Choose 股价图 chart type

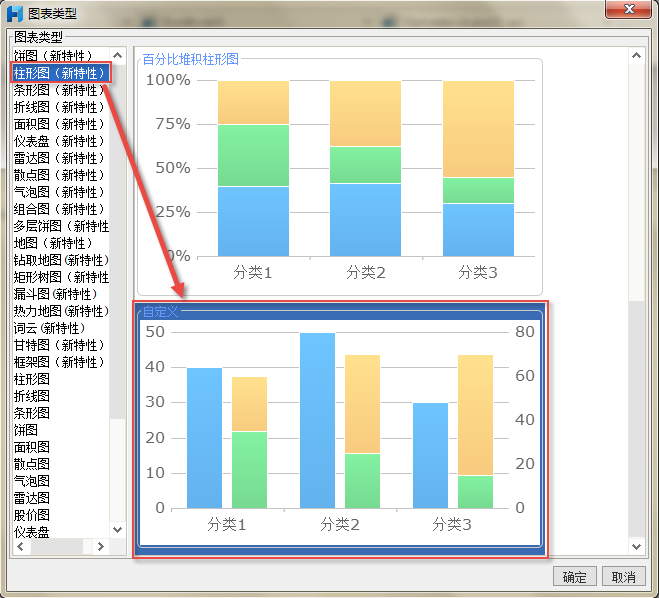(x=32, y=516)
